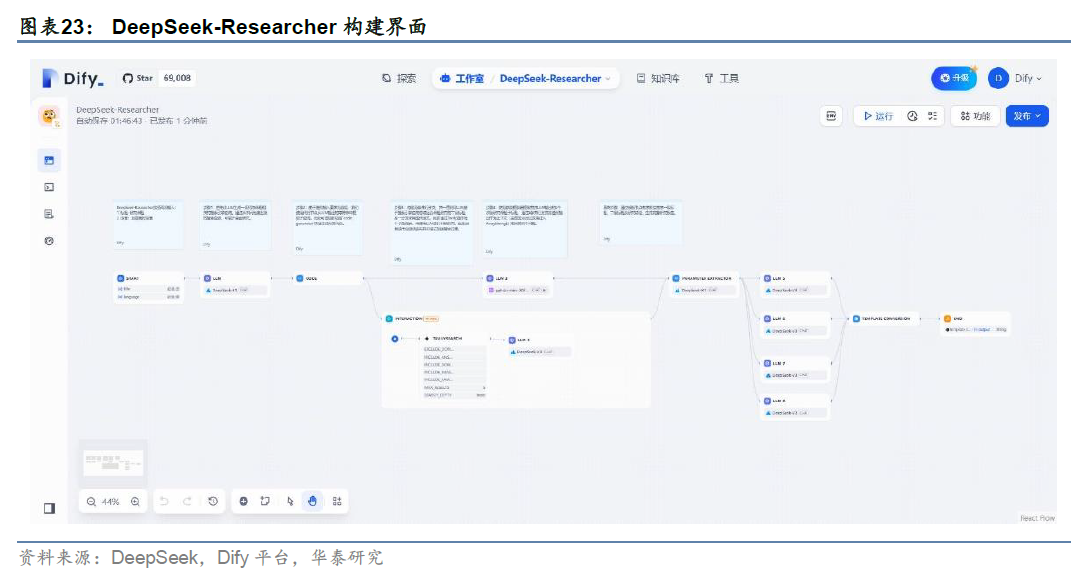Image resolution: width=1079 pixels, height=577 pixels.
Task: Open the ENV environment variables button
Action: pyautogui.click(x=831, y=116)
